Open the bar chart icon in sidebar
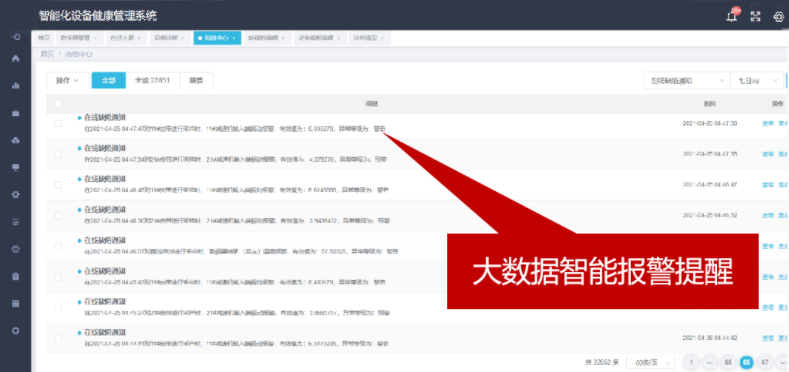Viewport: 789px width, 372px height. [x=16, y=86]
